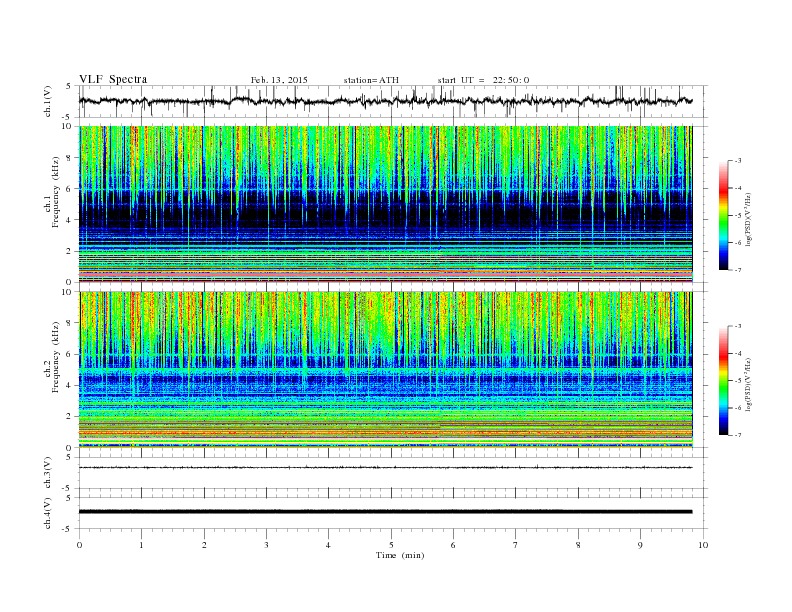Click the upper color bar '-7' tick
The image size is (792, 612).
coord(738,270)
